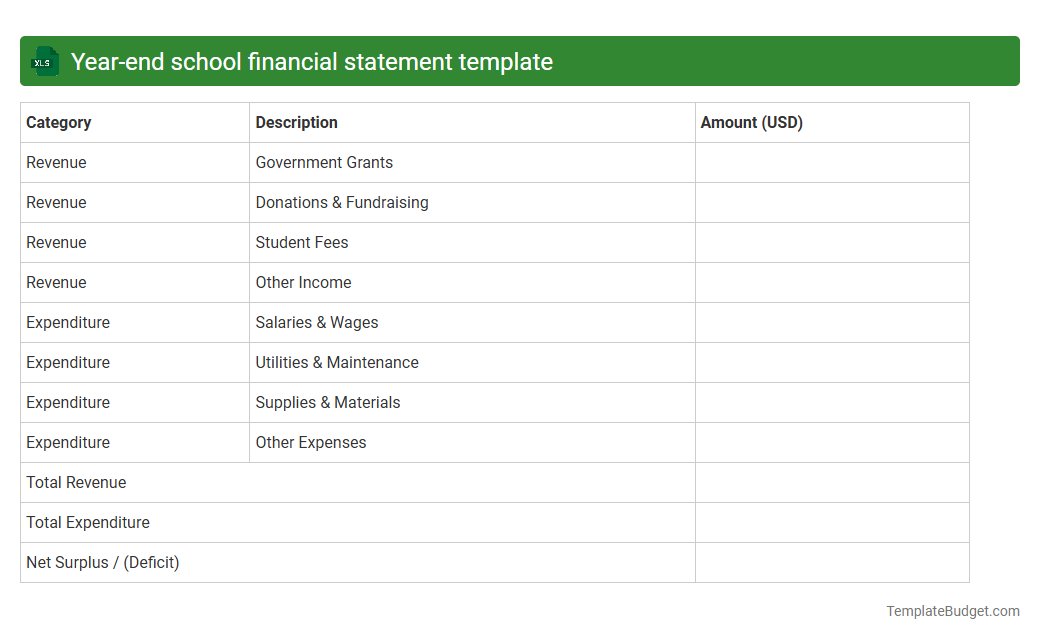Click the Salaries & Wages cell

[x=316, y=322]
